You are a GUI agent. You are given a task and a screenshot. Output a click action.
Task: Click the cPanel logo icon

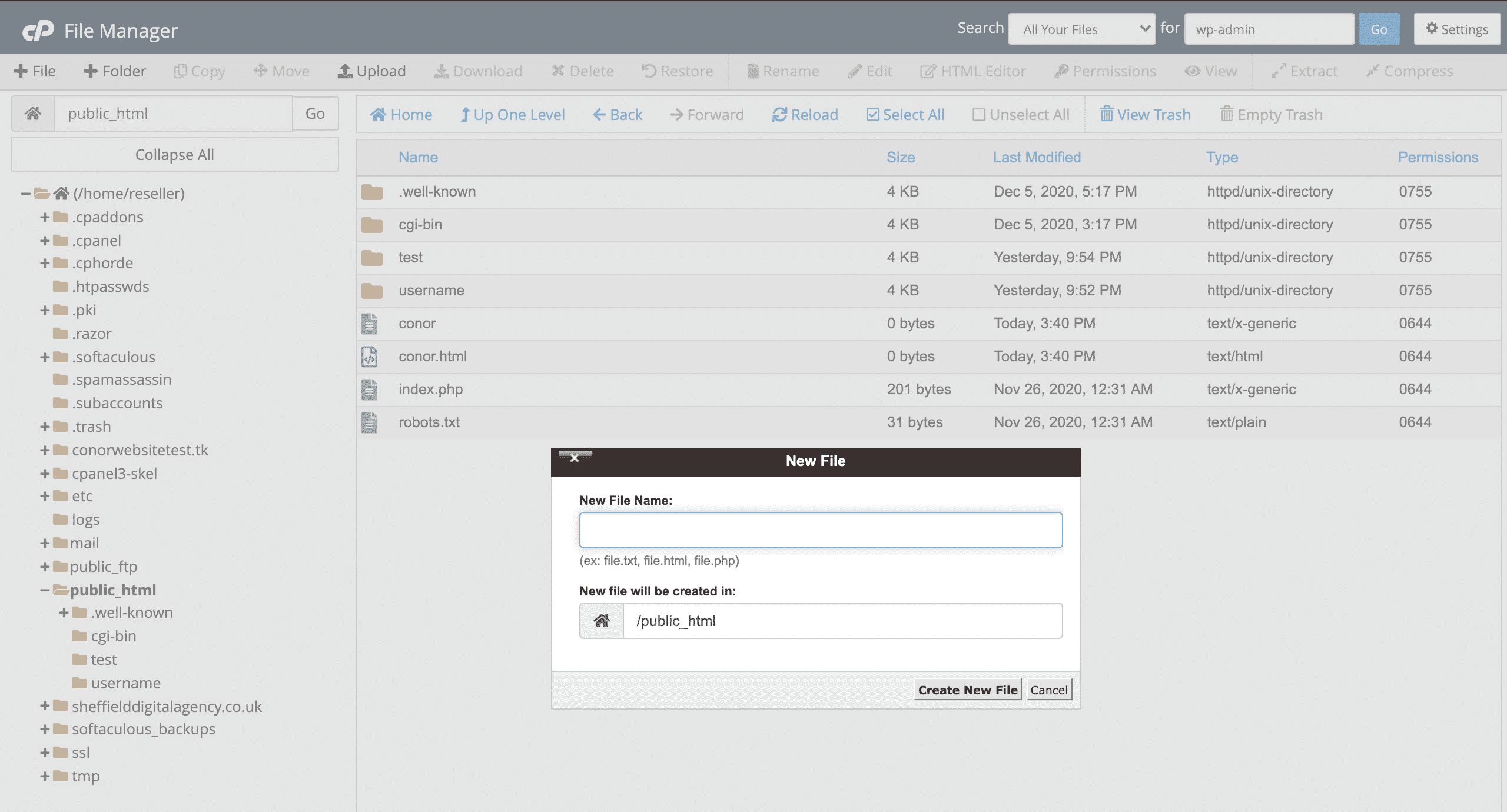pyautogui.click(x=38, y=30)
